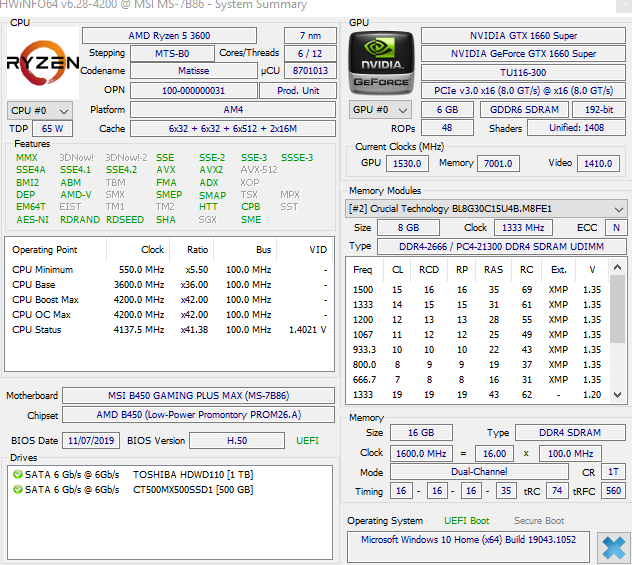The width and height of the screenshot is (632, 565).
Task: Click the green check icon beside CT500MX500SSD1
Action: point(18,489)
